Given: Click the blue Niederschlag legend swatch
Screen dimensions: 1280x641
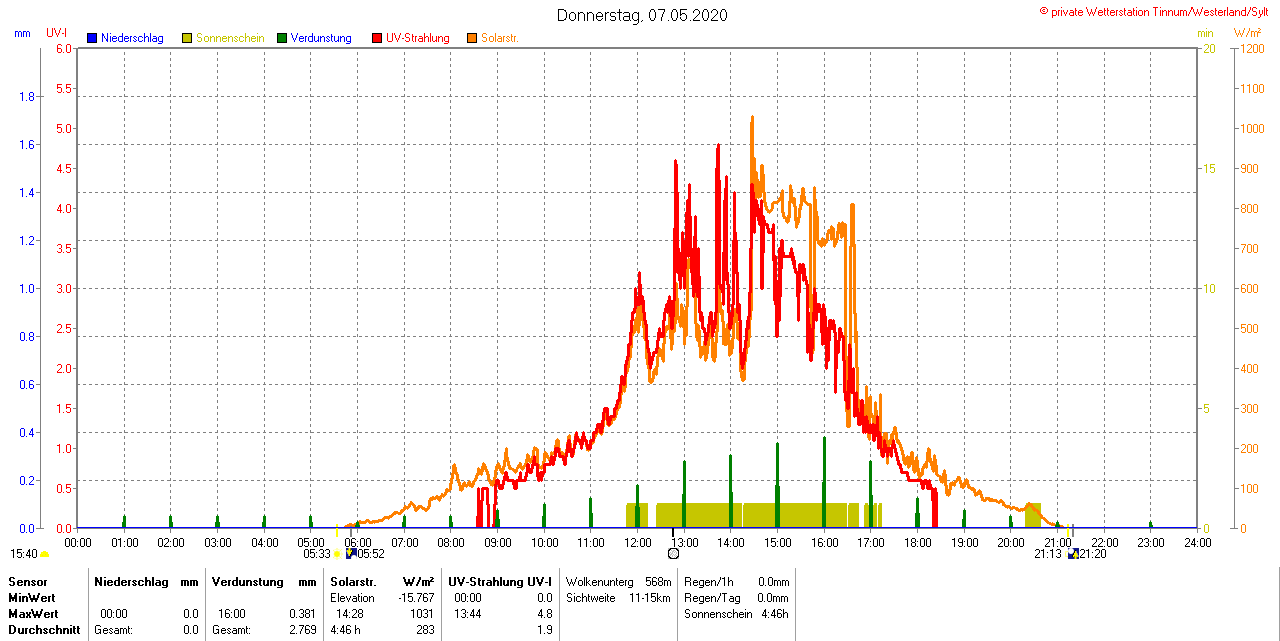Looking at the screenshot, I should (92, 38).
